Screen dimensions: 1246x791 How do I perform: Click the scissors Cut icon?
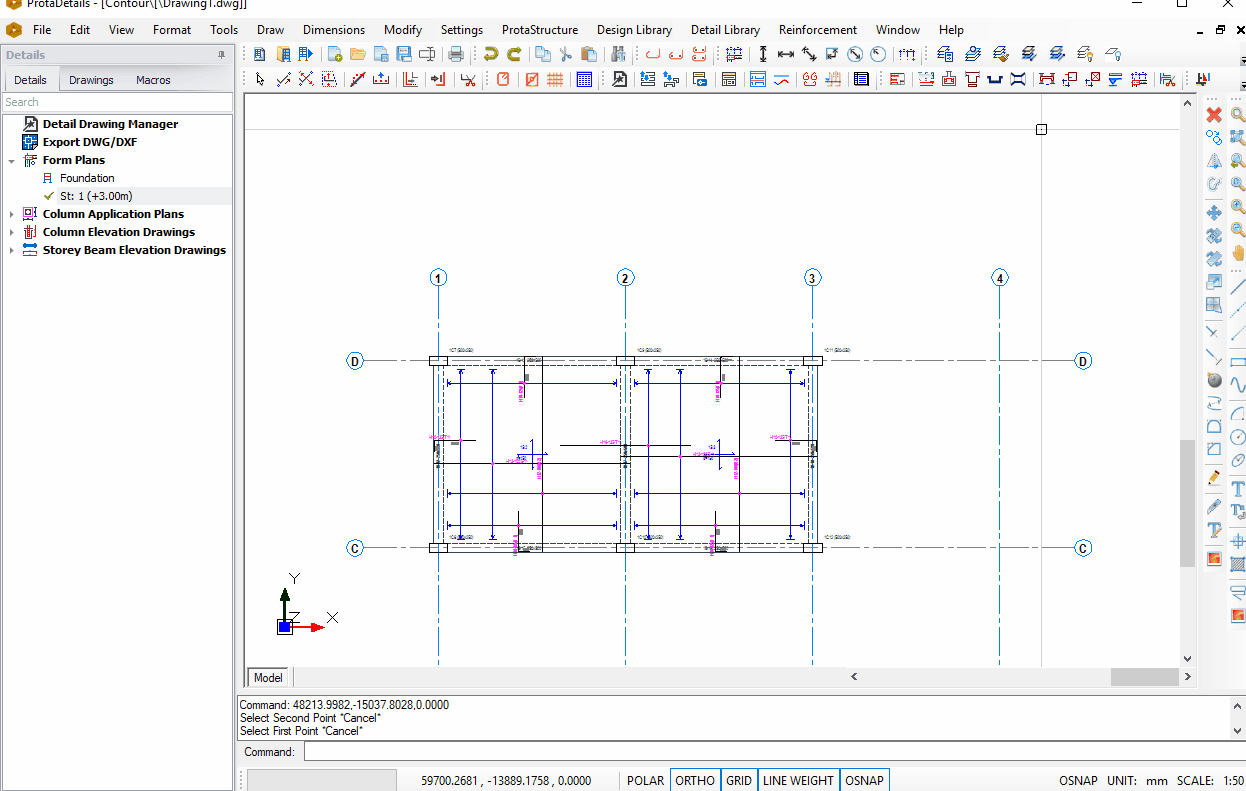click(565, 54)
